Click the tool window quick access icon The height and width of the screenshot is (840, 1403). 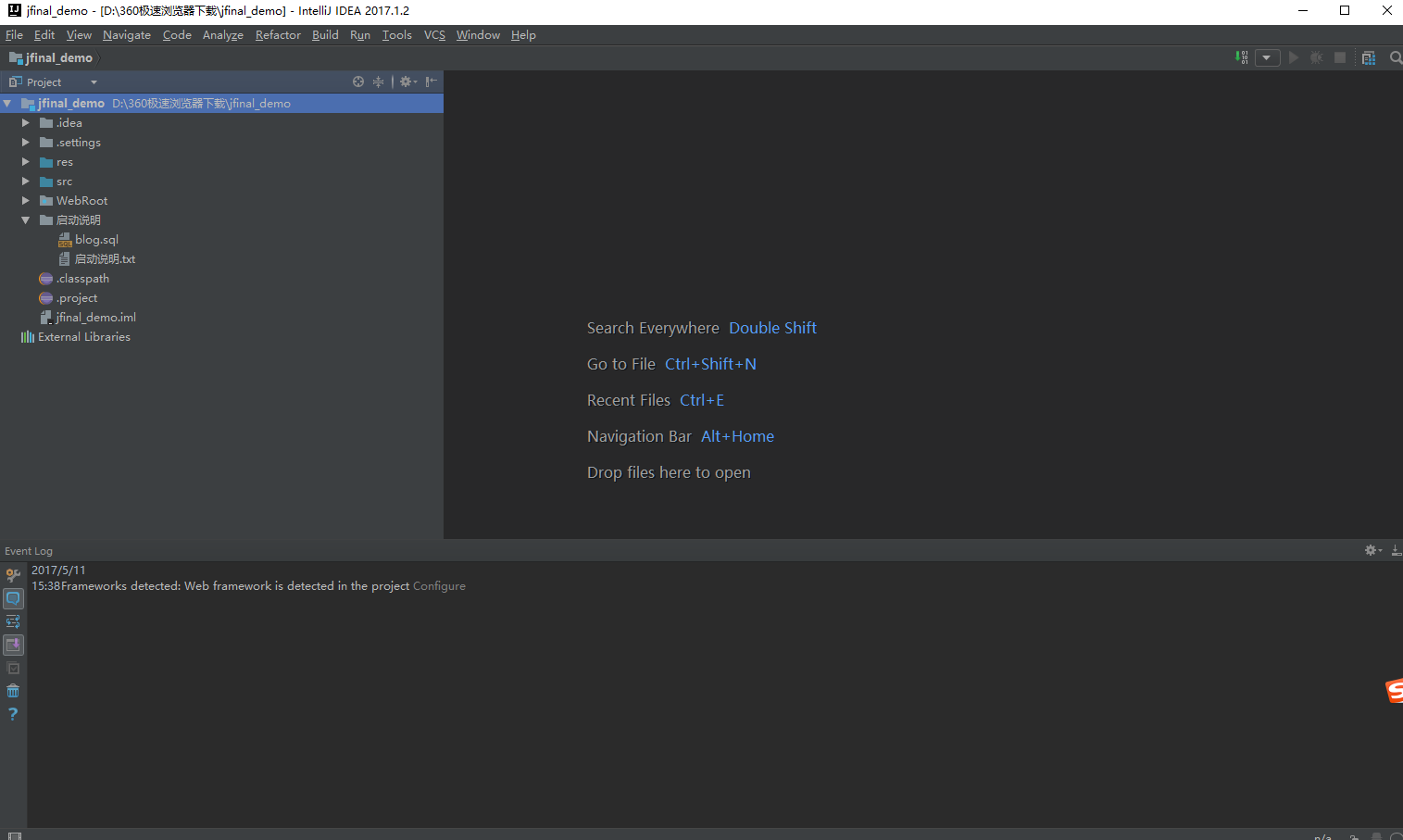coord(15,835)
